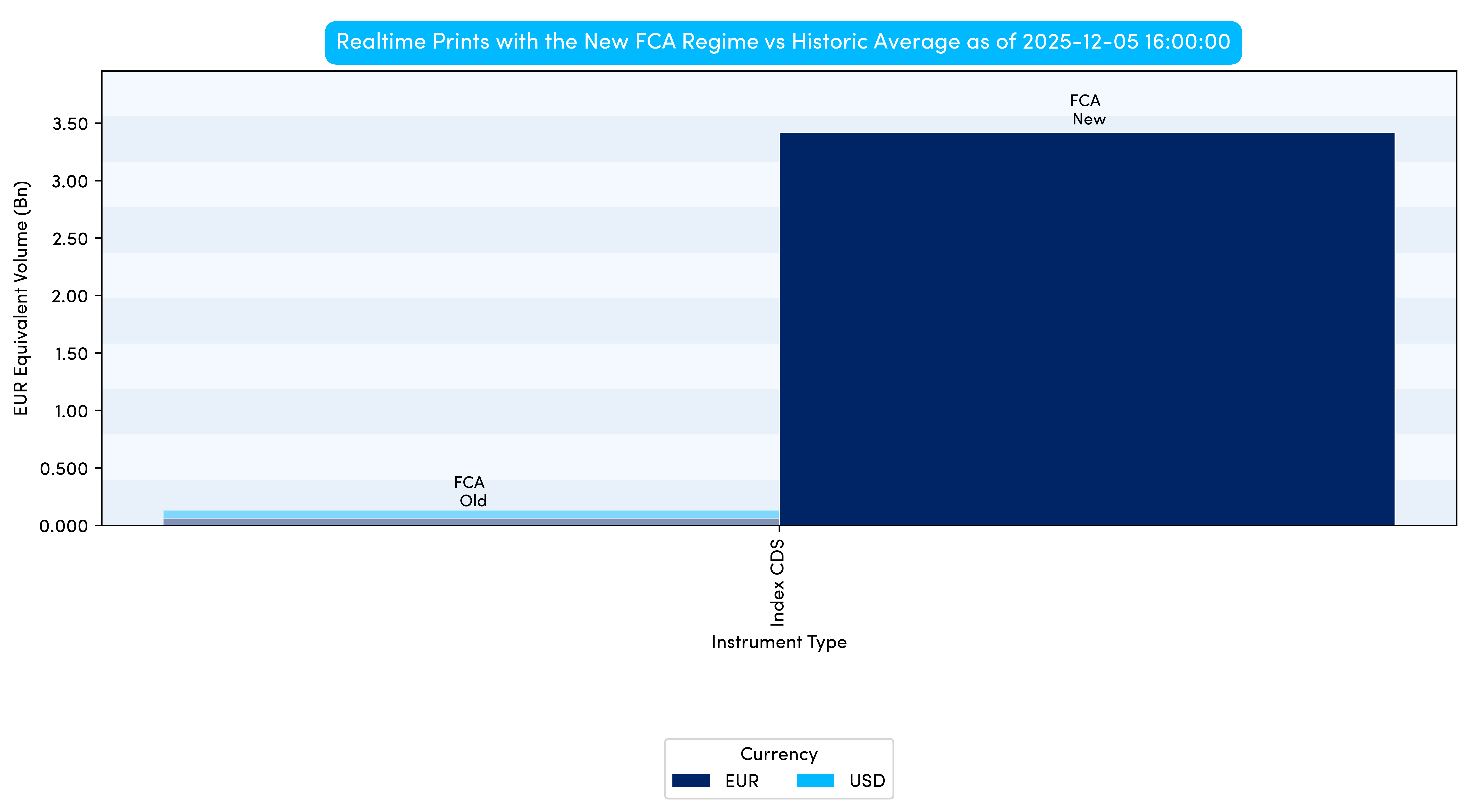This screenshot has width=1470, height=812.
Task: Click the FCA Old bar annotation
Action: 471,491
